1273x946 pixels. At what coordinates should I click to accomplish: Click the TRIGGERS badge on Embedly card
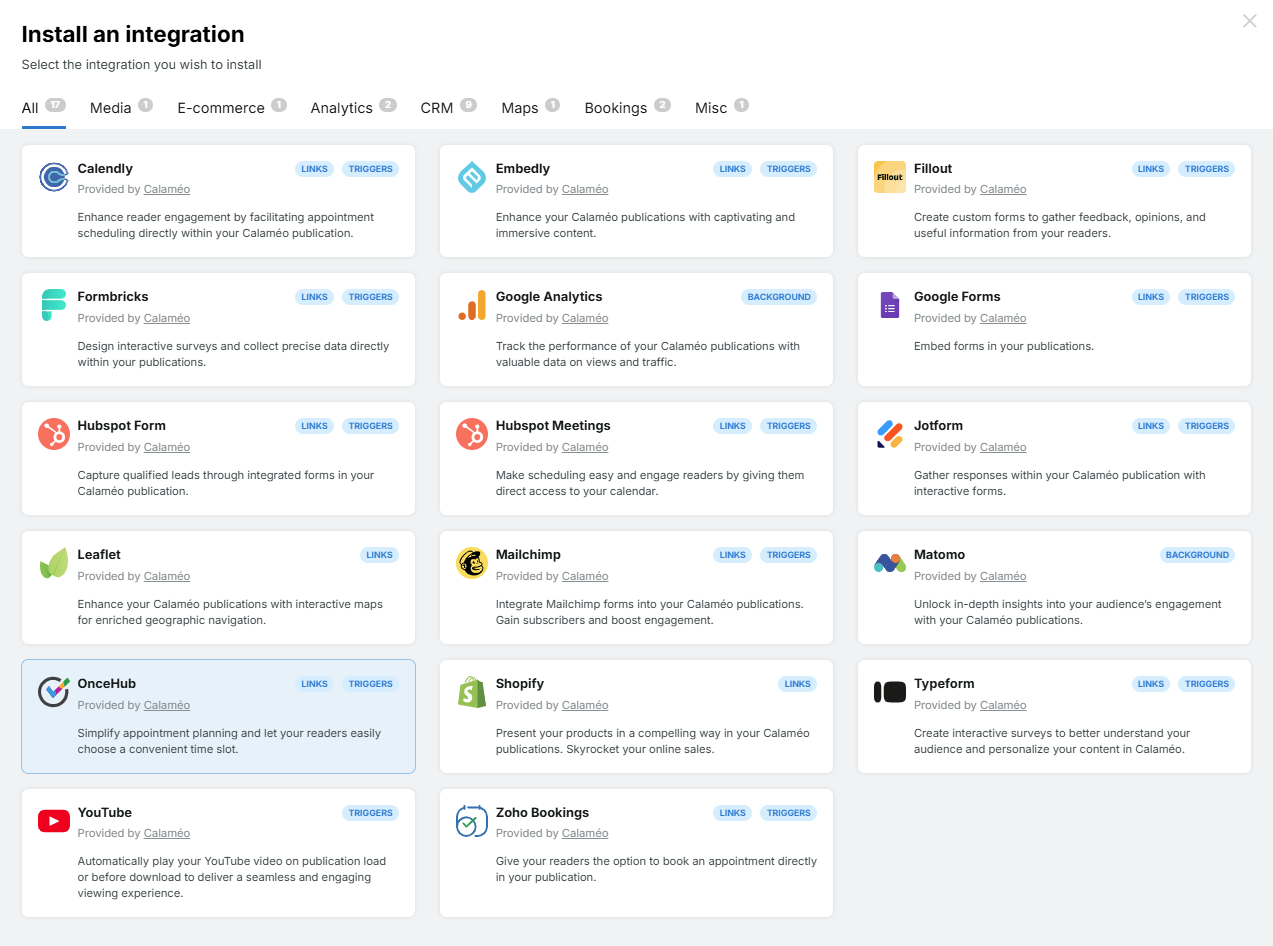pyautogui.click(x=789, y=169)
